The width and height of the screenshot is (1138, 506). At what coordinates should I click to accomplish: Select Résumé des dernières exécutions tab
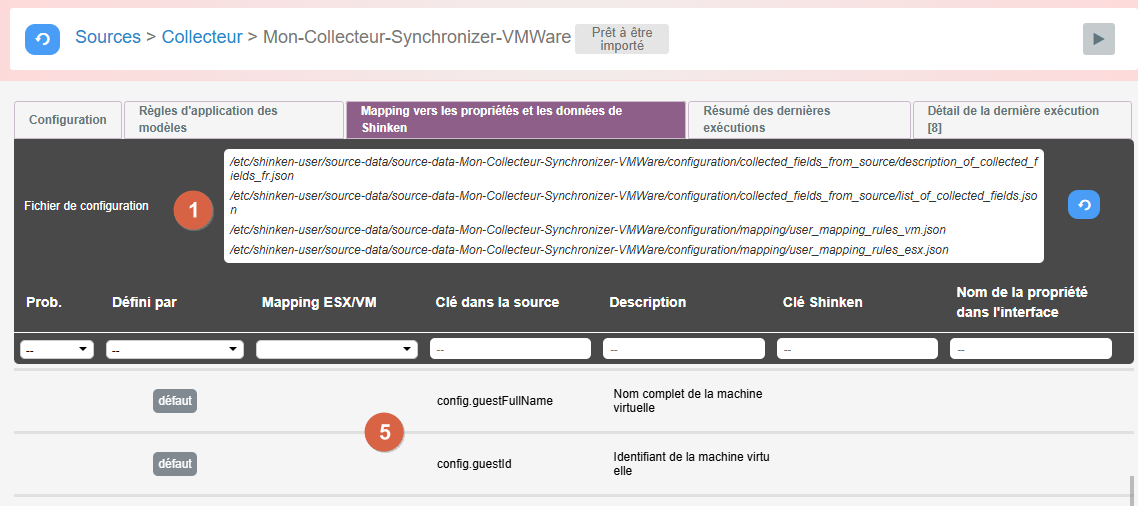click(x=798, y=120)
